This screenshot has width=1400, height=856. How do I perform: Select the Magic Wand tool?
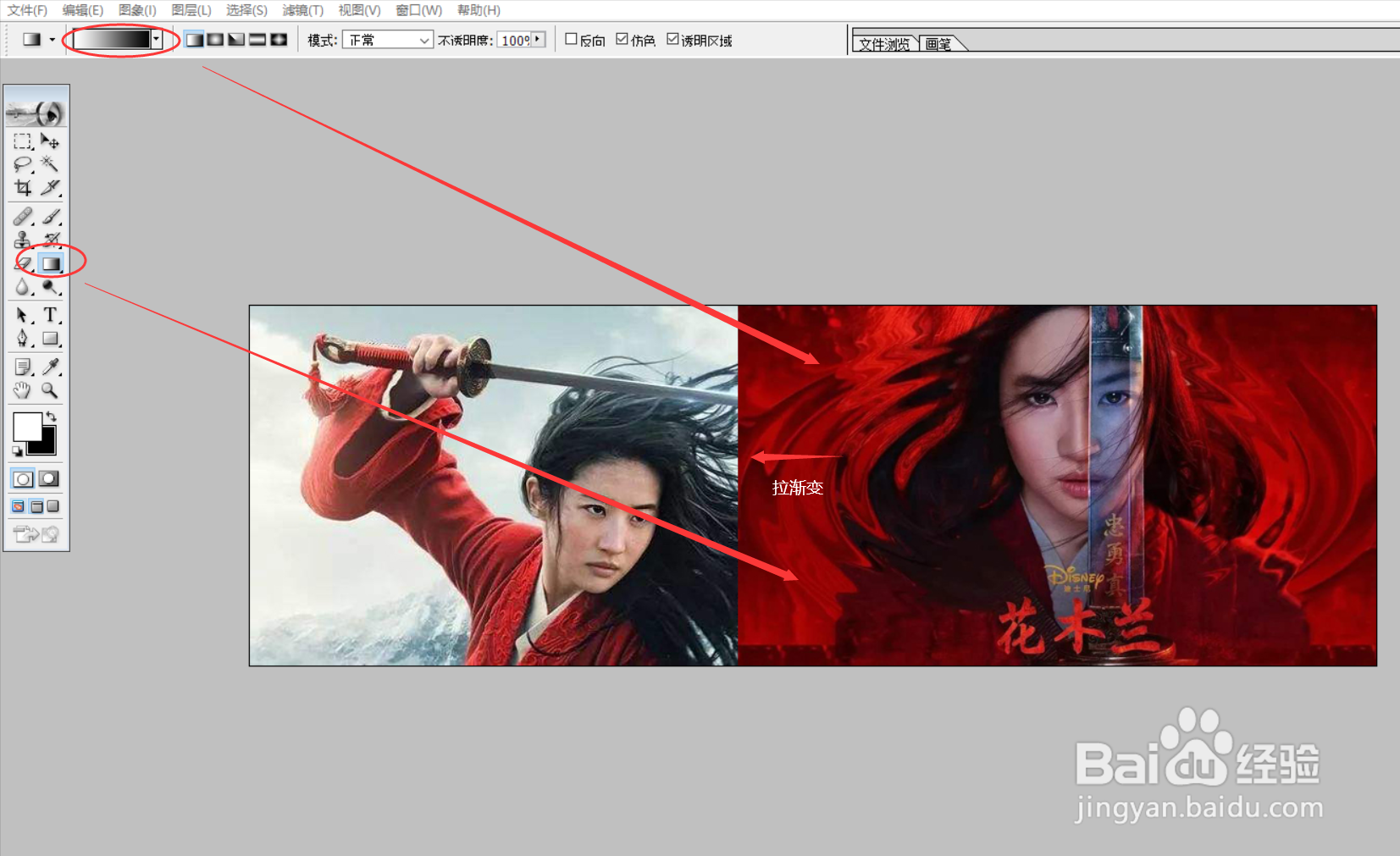50,164
